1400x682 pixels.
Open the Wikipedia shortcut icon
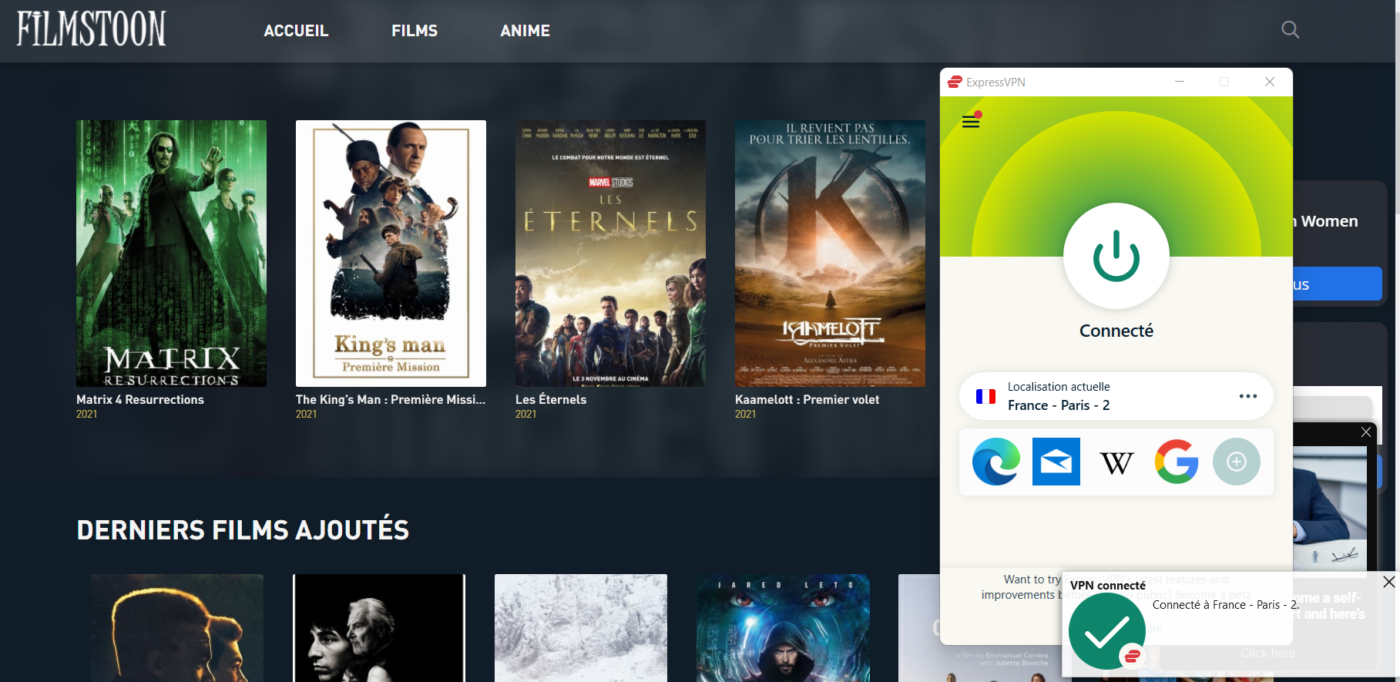1116,463
